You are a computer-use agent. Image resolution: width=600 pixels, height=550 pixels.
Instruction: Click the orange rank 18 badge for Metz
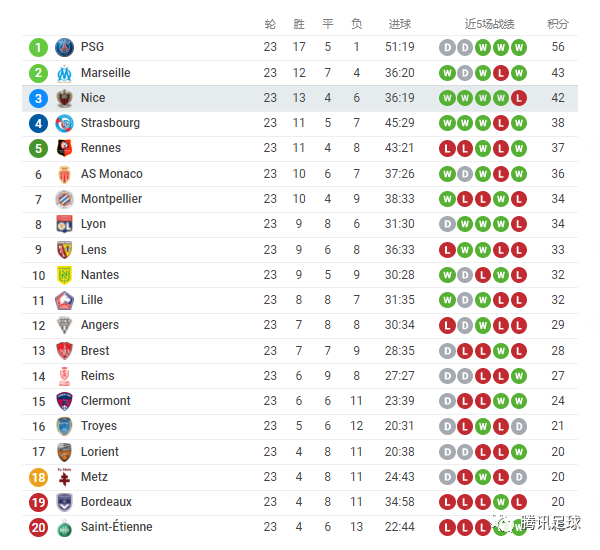click(38, 478)
